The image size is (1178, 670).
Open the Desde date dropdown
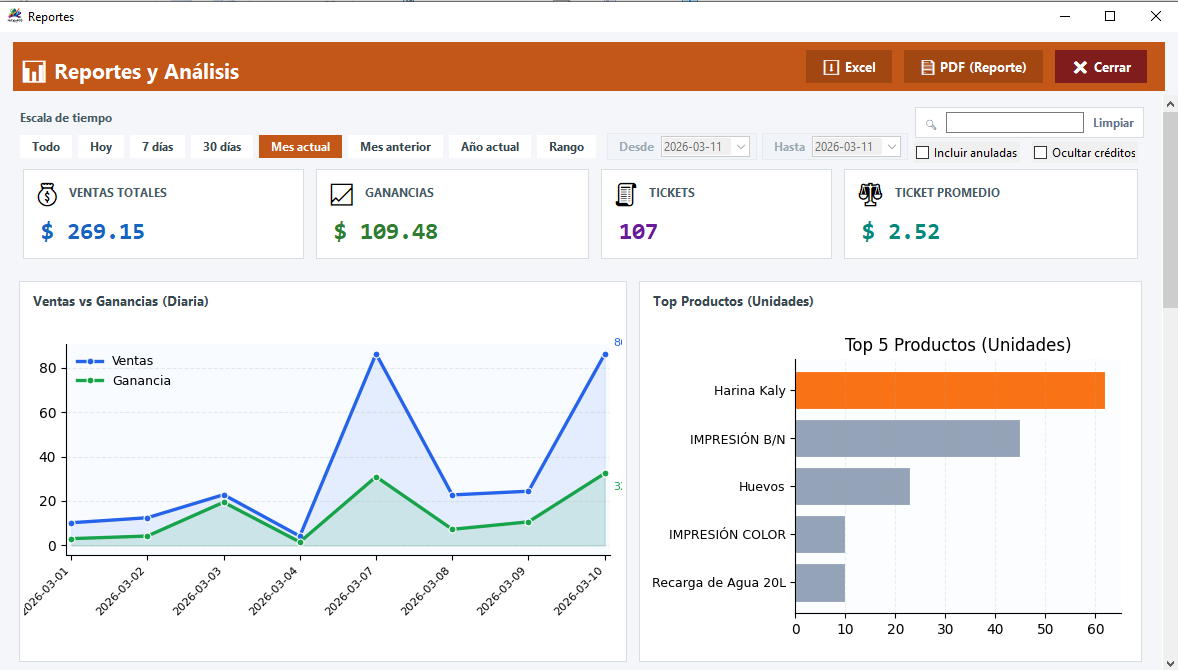pos(741,147)
